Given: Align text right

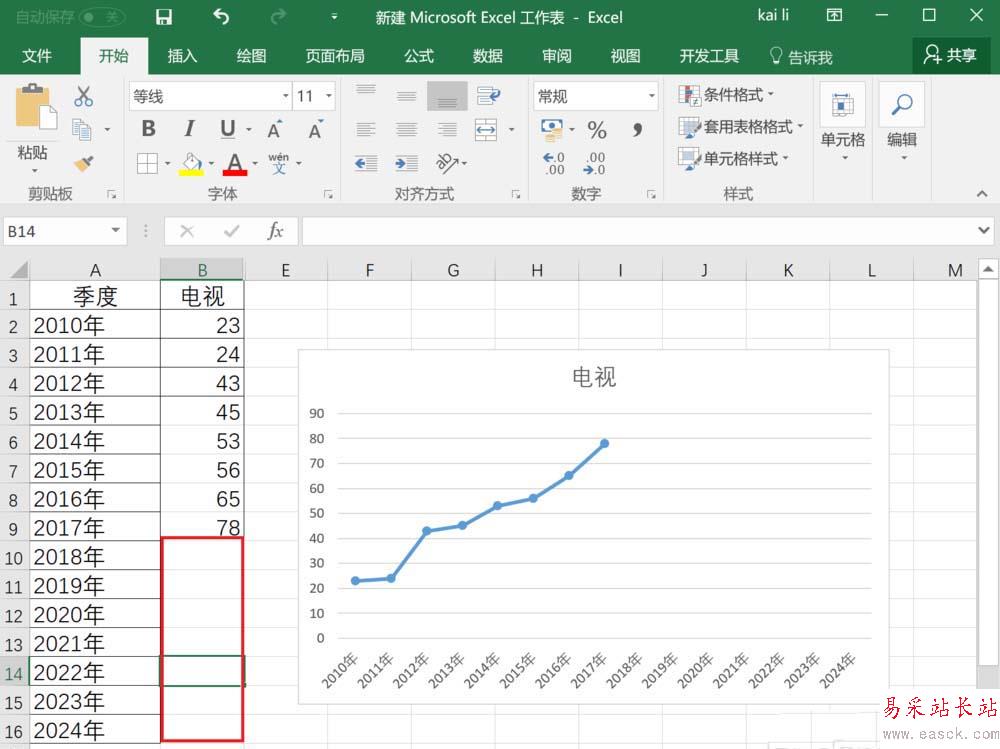Looking at the screenshot, I should [447, 130].
